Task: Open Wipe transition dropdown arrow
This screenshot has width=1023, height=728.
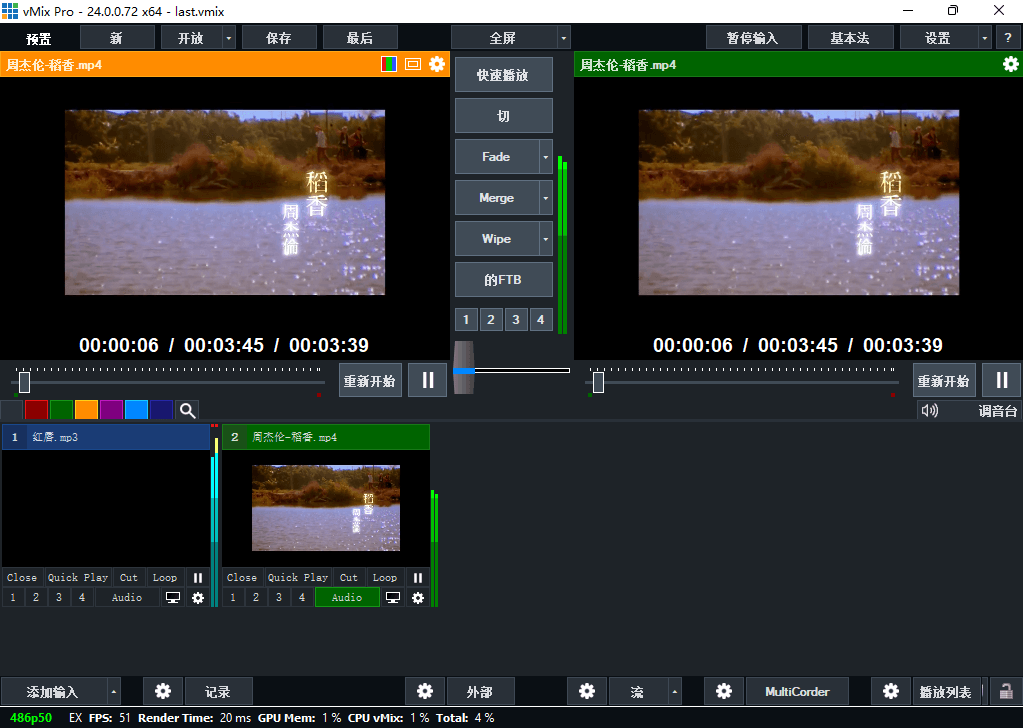Action: point(545,239)
